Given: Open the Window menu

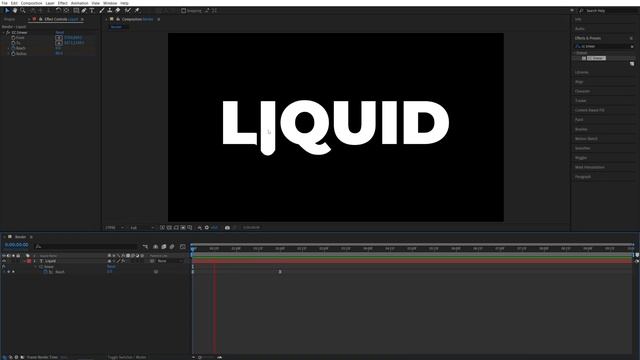Looking at the screenshot, I should coord(110,3).
